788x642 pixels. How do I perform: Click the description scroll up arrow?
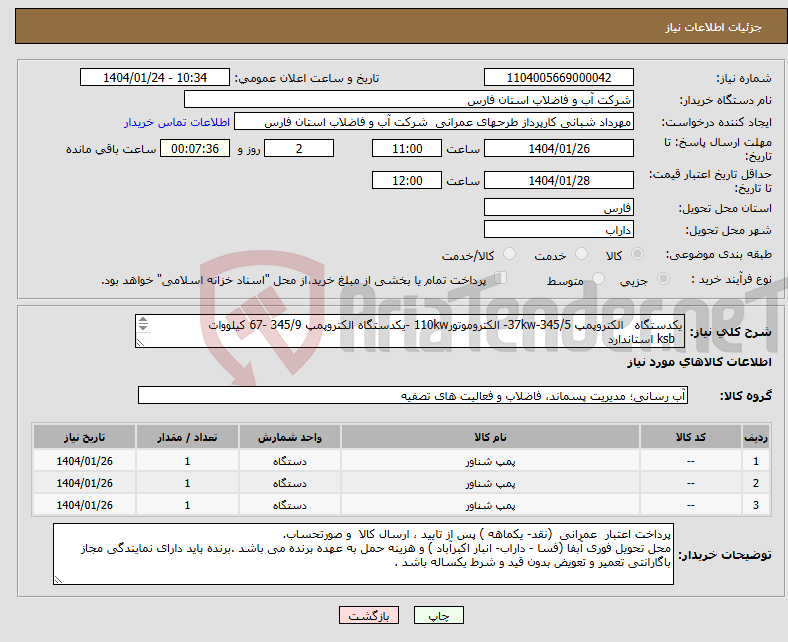(143, 320)
